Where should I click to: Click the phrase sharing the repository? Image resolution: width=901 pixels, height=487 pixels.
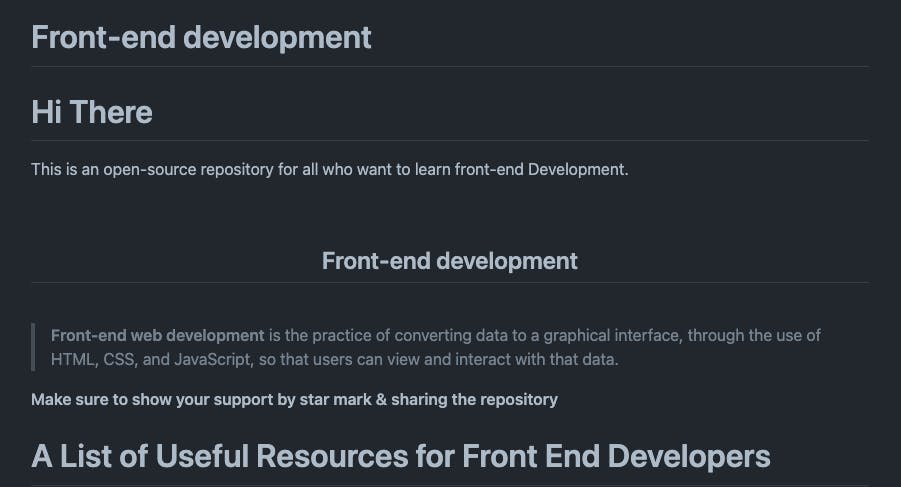click(x=475, y=399)
